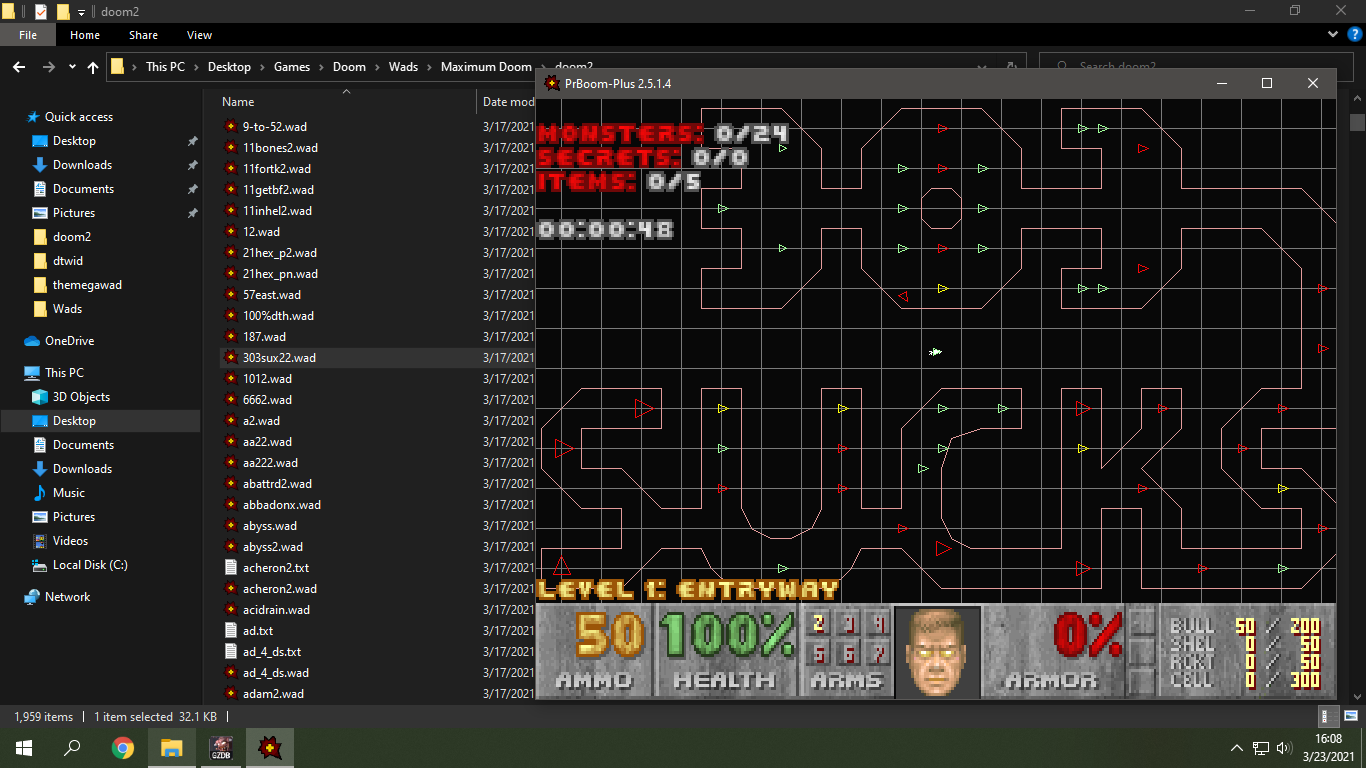
Task: Select file abbadonx.wad
Action: click(x=281, y=505)
